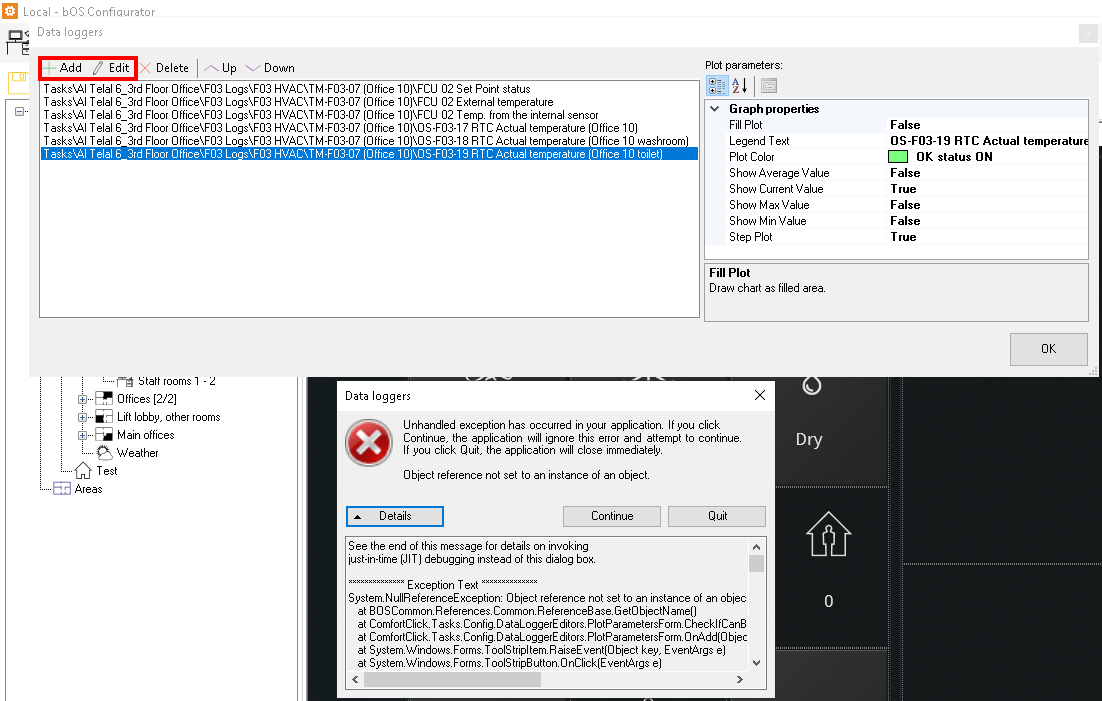Click the green Plot Color swatch
The width and height of the screenshot is (1102, 701).
click(897, 157)
